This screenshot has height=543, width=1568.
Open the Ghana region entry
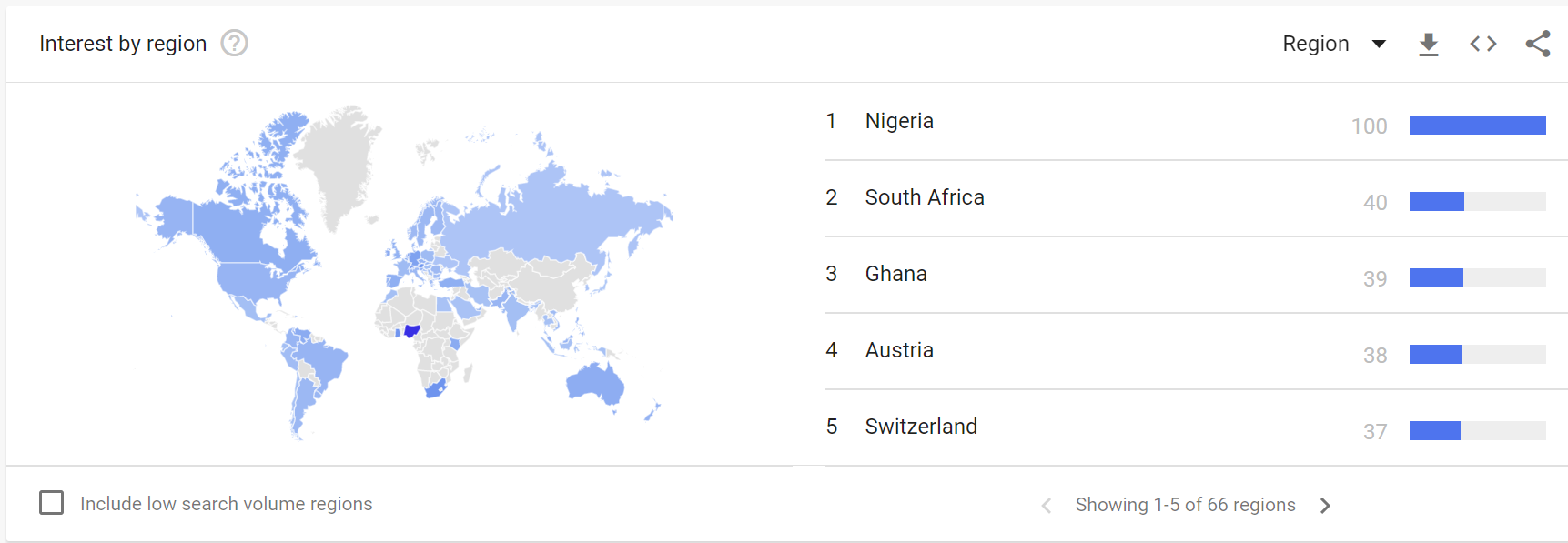point(896,274)
